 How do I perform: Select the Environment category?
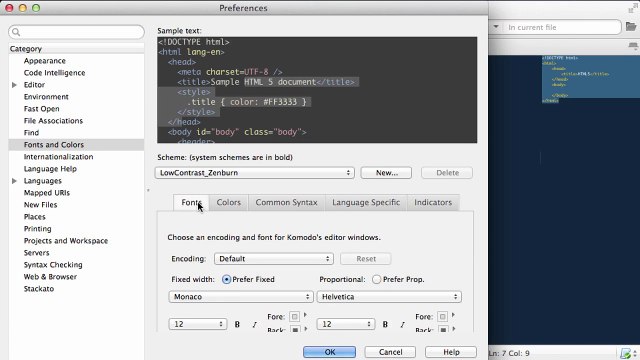(46, 97)
